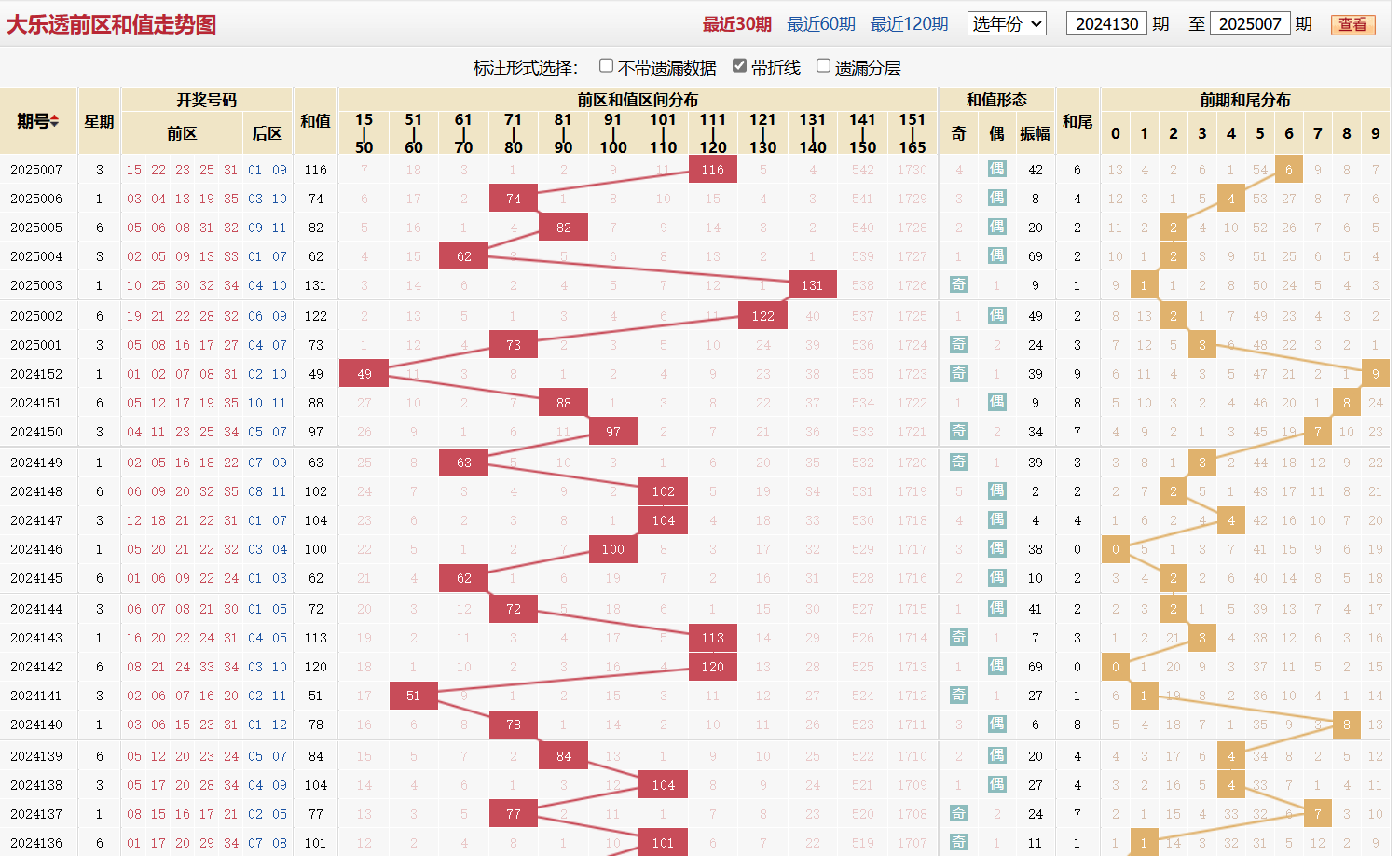Click the orange tail 7 cell for 2024137

1318,814
